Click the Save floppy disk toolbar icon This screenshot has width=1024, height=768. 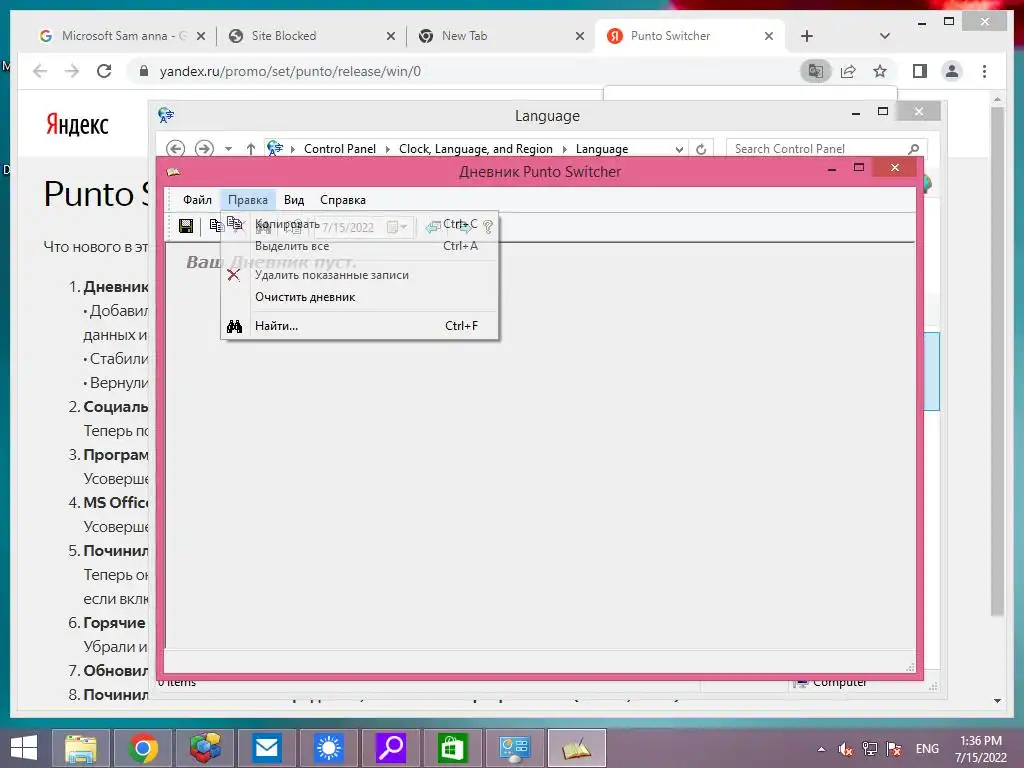pyautogui.click(x=186, y=226)
